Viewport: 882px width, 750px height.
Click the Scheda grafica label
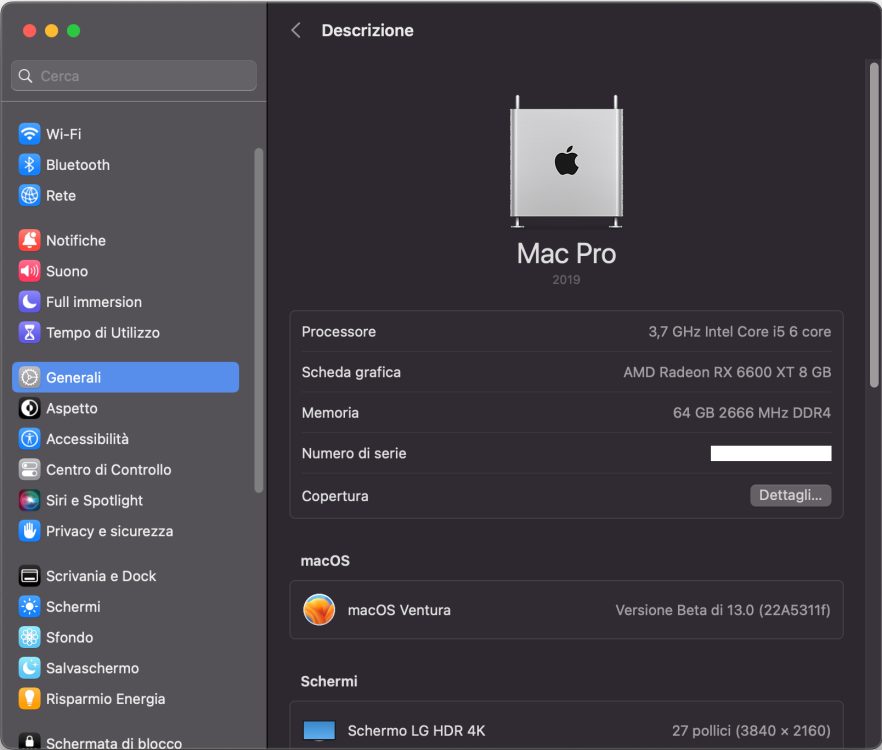tap(351, 372)
